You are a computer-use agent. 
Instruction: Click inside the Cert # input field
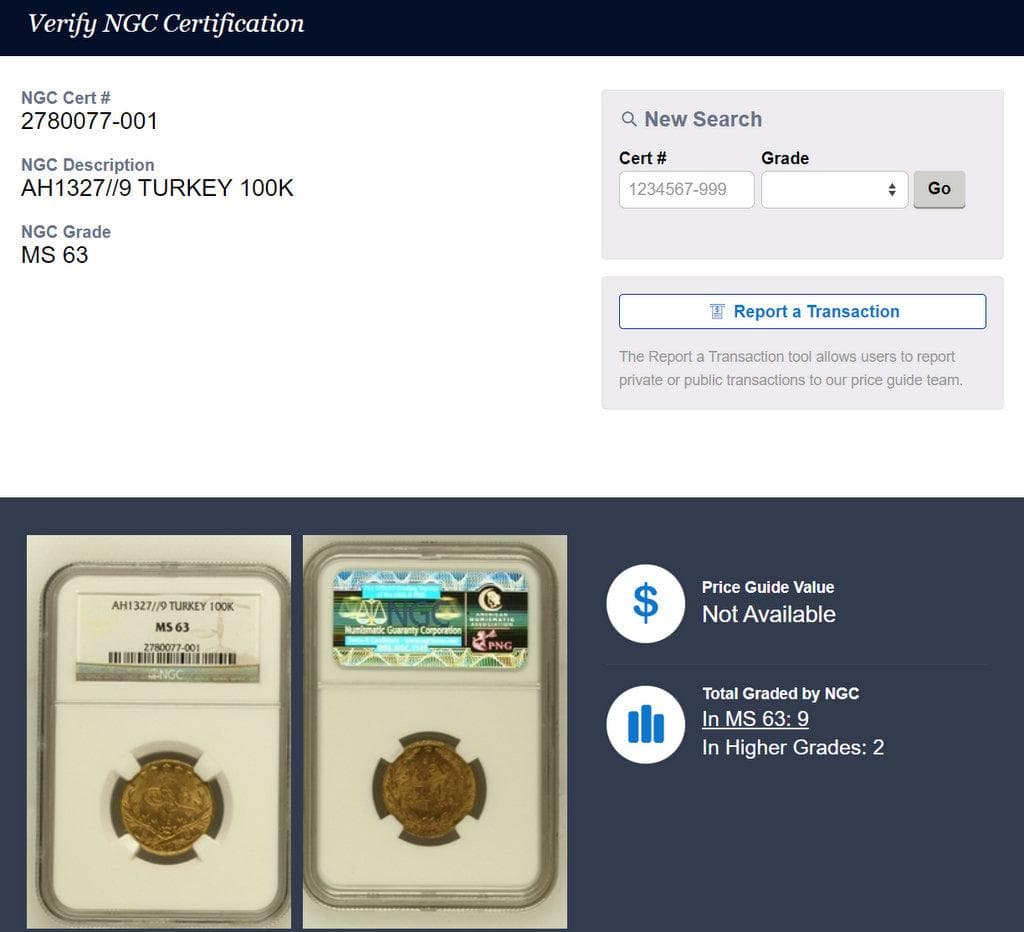pos(687,189)
